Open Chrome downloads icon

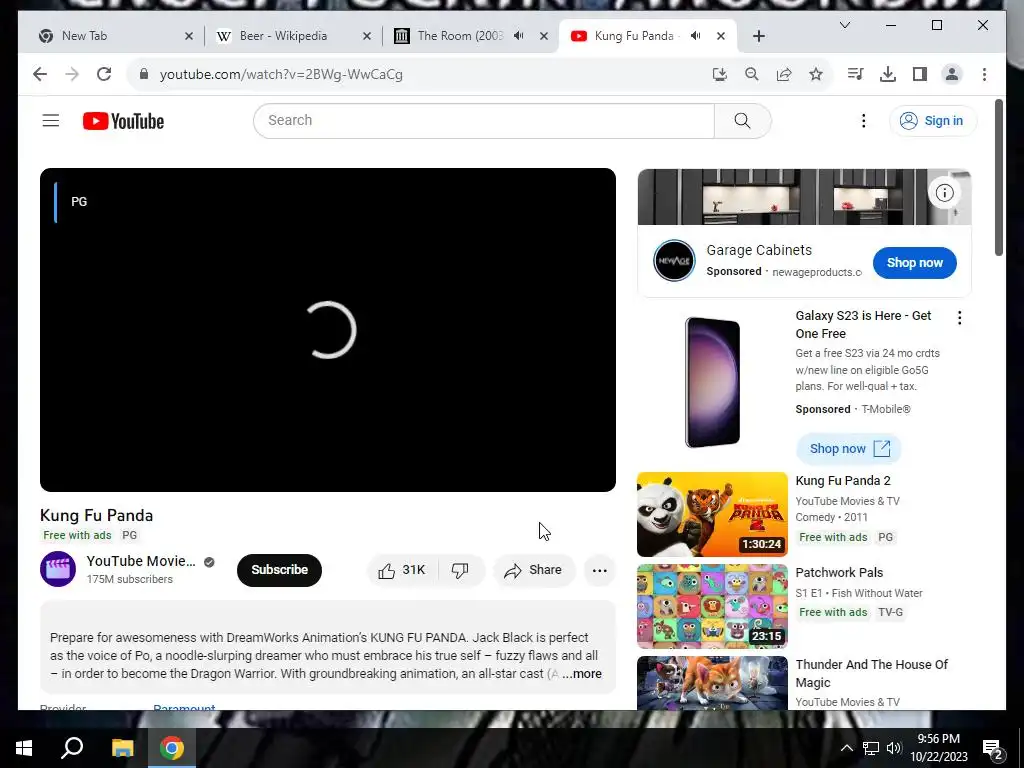tap(888, 74)
